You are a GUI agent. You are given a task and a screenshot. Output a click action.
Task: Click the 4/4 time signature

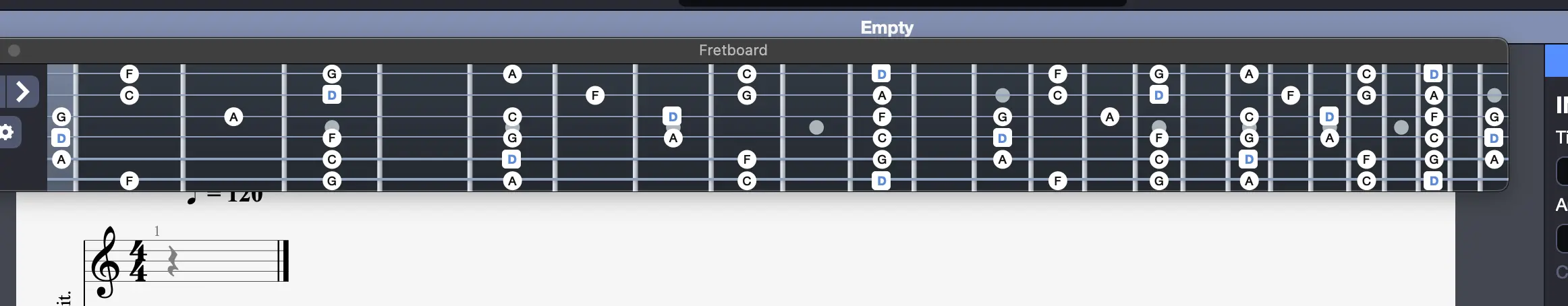point(138,261)
